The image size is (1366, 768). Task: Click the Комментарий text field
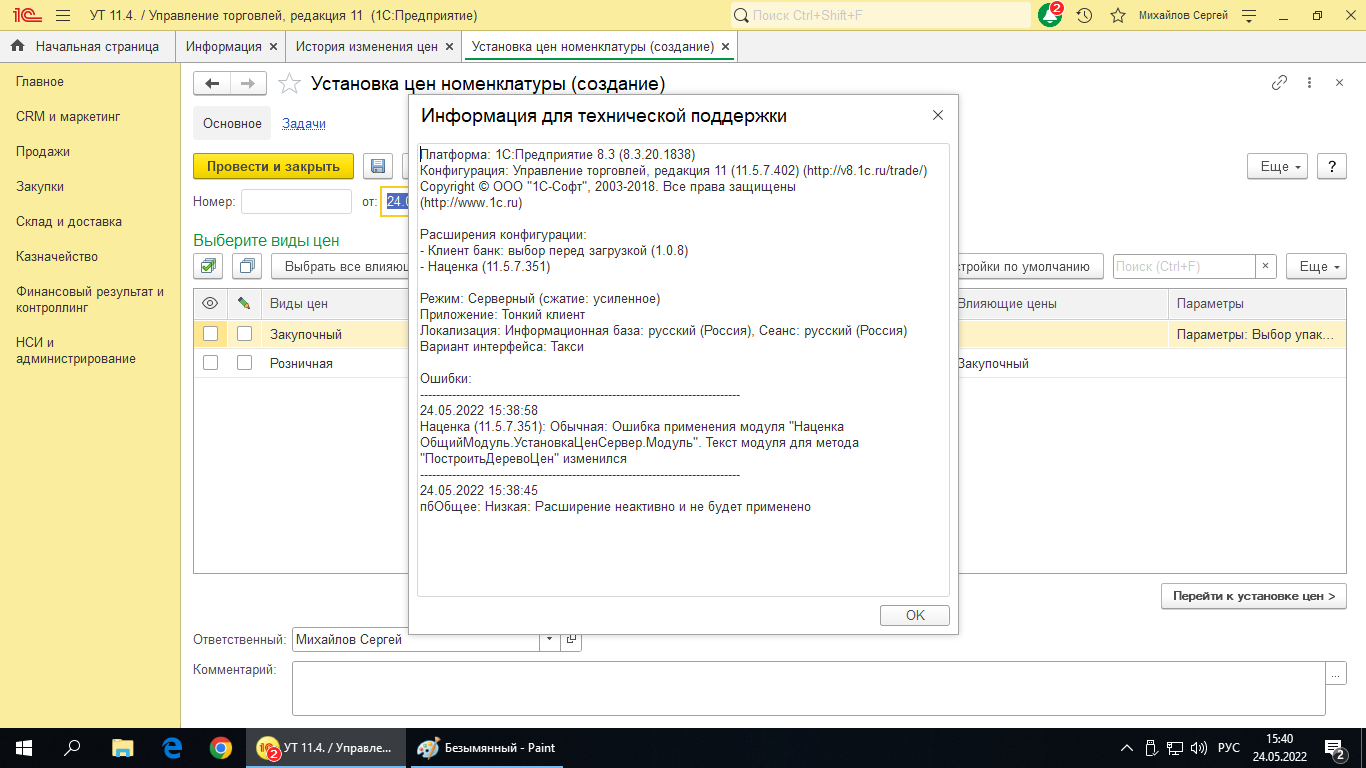(x=809, y=688)
